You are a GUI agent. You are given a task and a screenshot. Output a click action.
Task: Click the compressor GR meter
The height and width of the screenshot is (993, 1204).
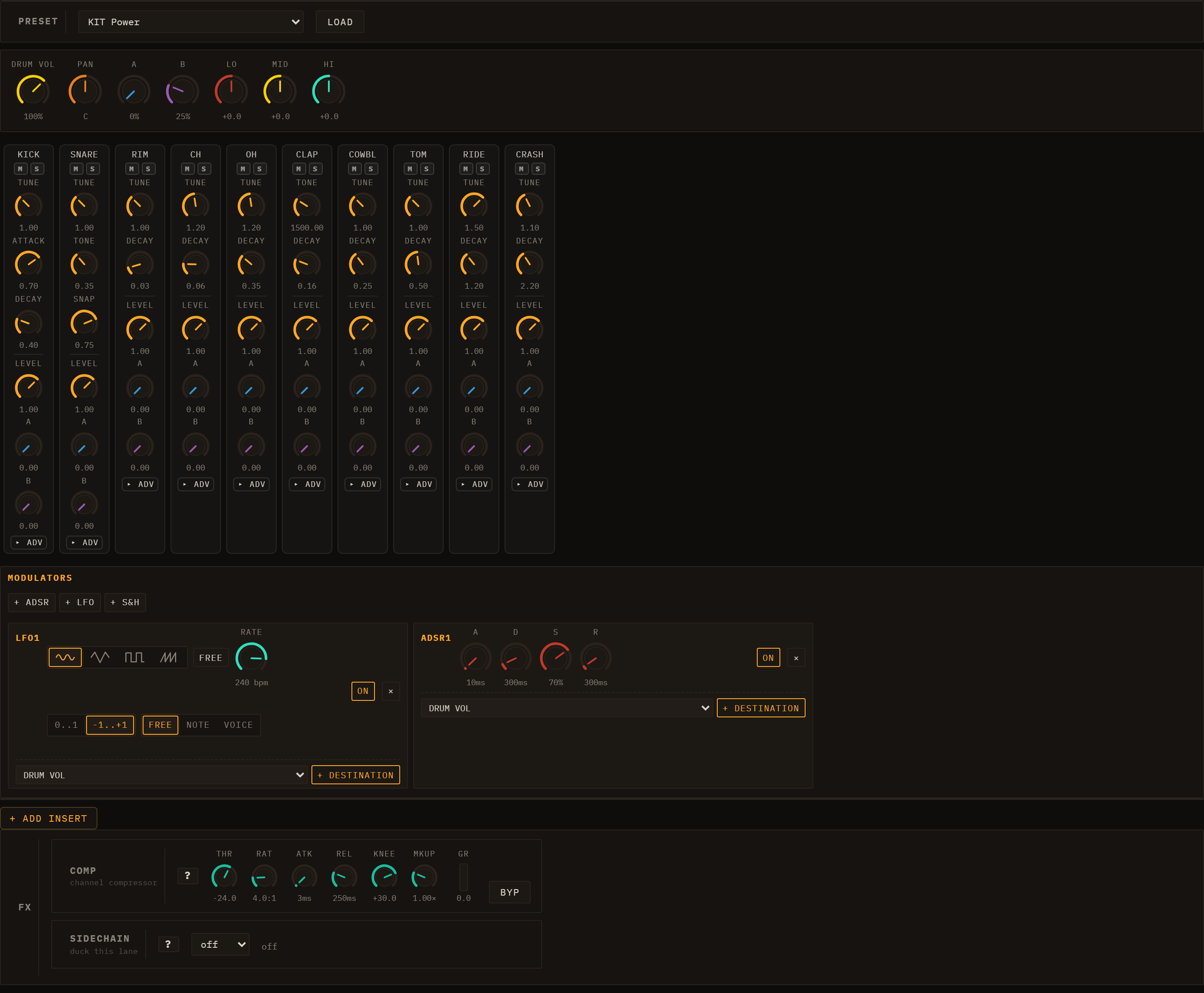click(464, 877)
